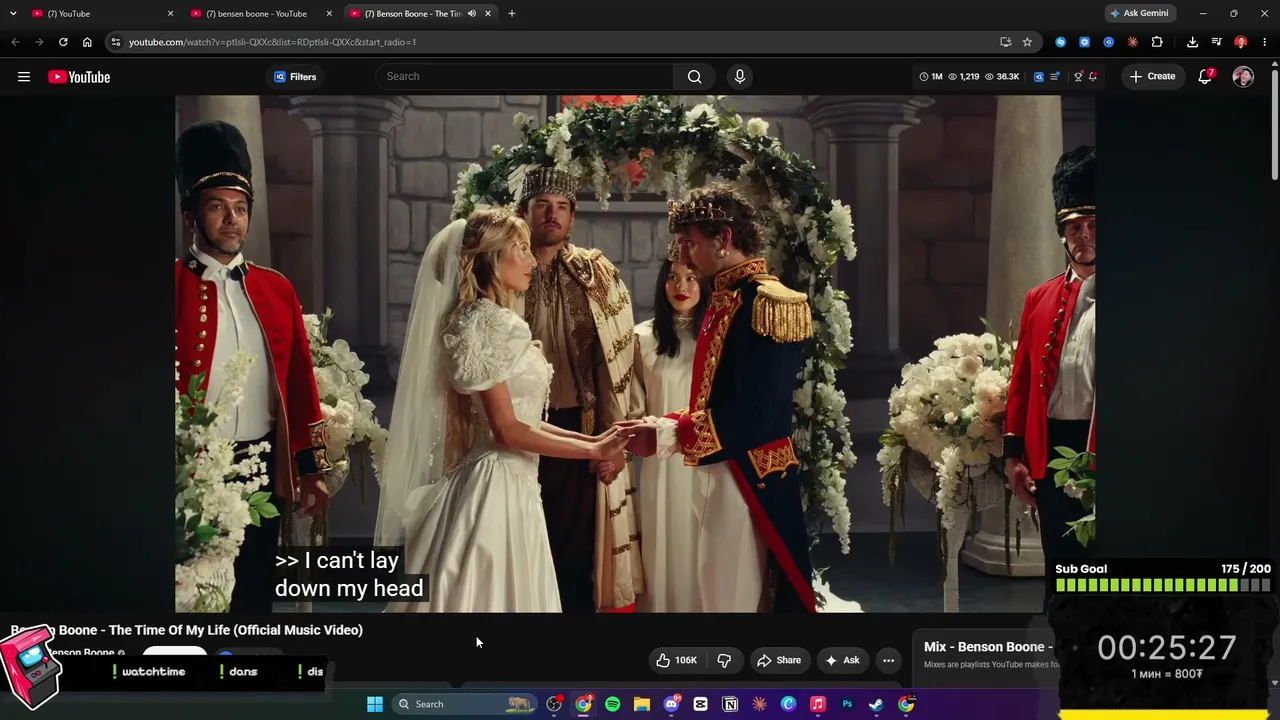Open the browser home page
Image resolution: width=1280 pixels, height=720 pixels.
point(87,42)
